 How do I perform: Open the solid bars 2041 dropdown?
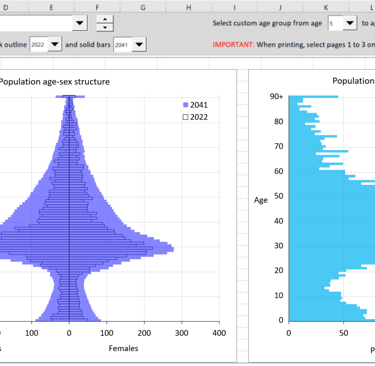coord(139,44)
